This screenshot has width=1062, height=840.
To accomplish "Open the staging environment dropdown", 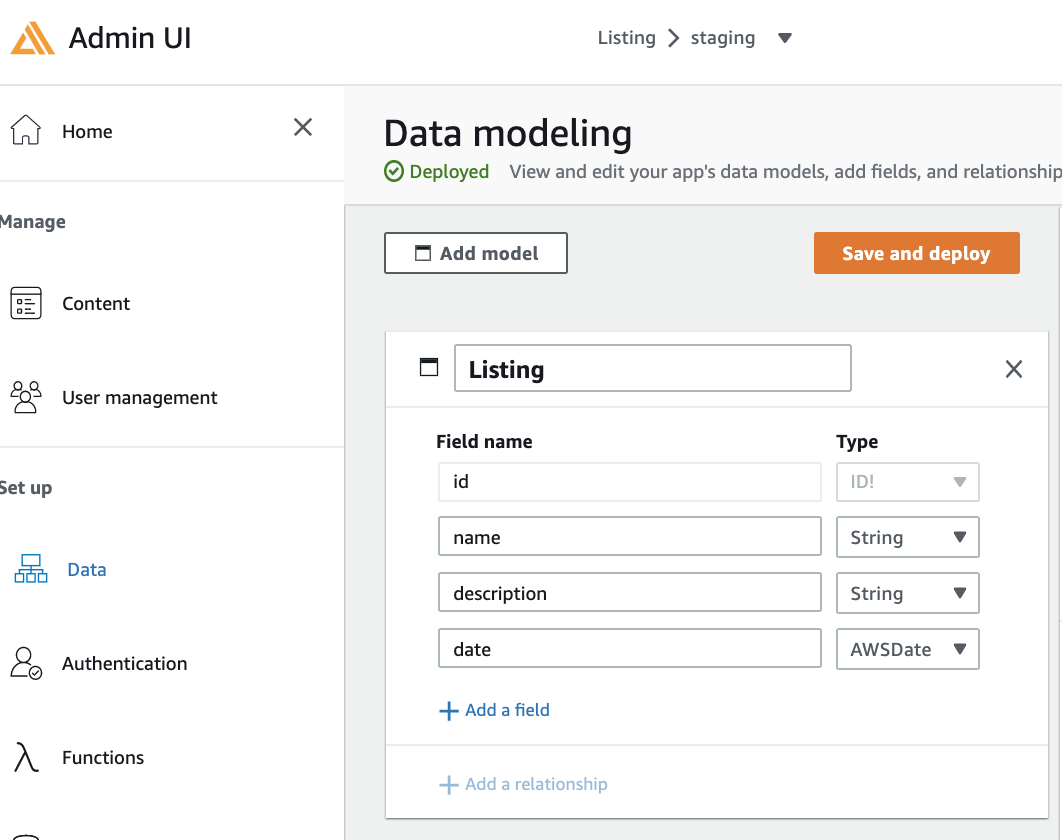I will [785, 37].
